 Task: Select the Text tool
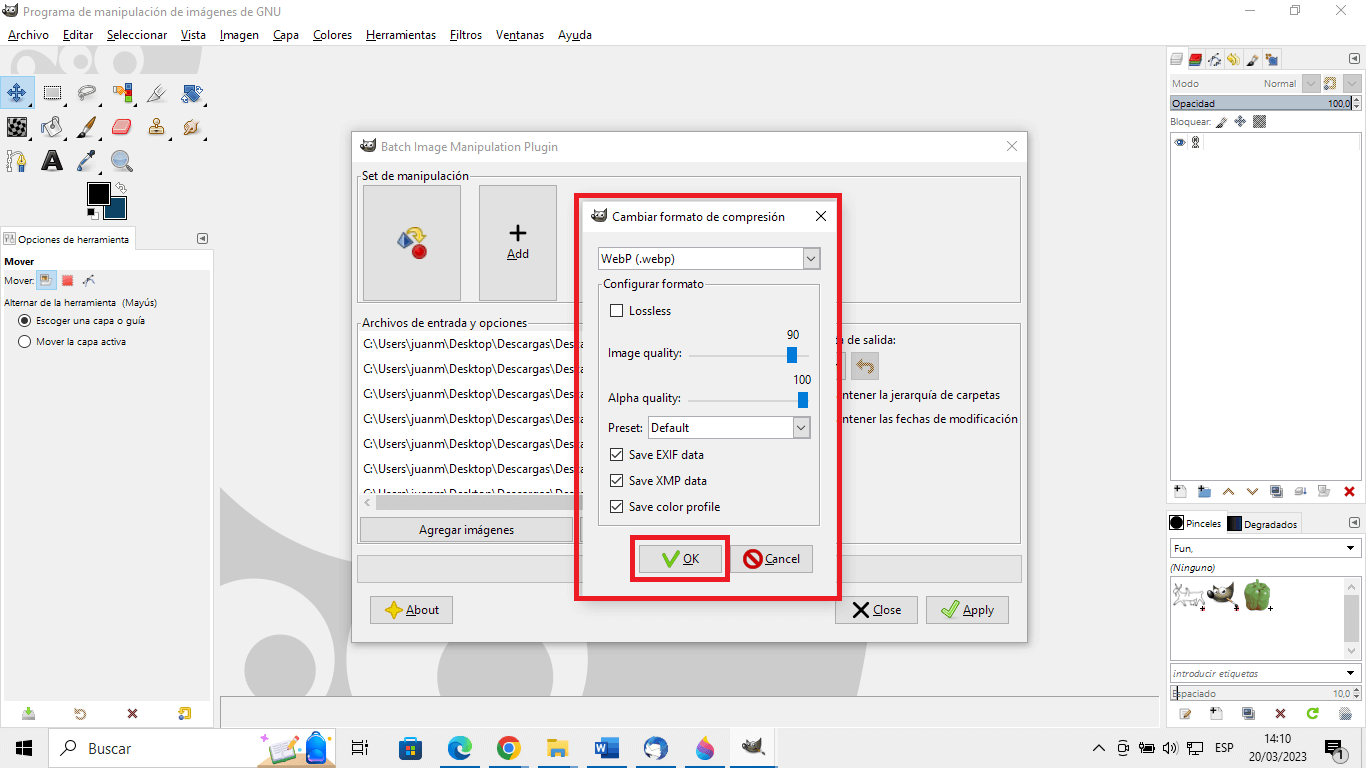[x=52, y=160]
